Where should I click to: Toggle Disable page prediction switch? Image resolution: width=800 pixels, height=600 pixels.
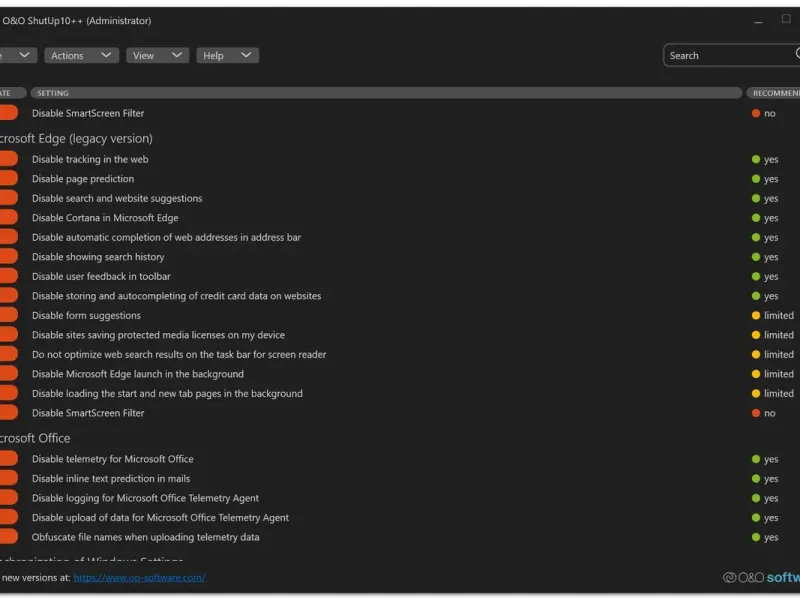(x=8, y=178)
